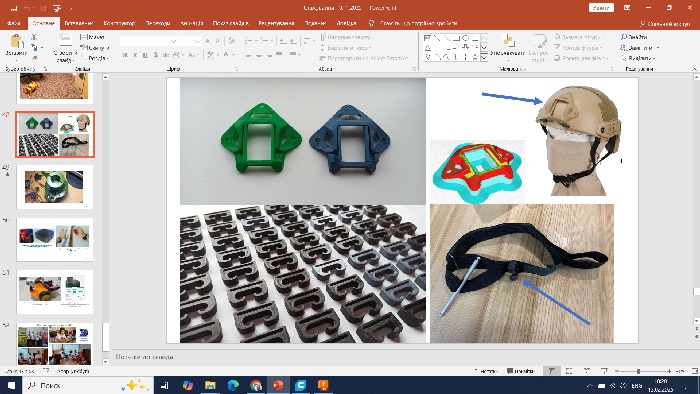700x394 pixels.
Task: Click the Microsoft Edge taskbar icon
Action: click(x=233, y=385)
